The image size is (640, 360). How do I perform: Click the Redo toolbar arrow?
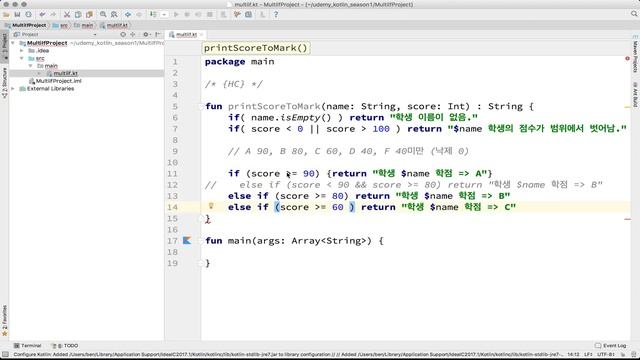(53, 14)
